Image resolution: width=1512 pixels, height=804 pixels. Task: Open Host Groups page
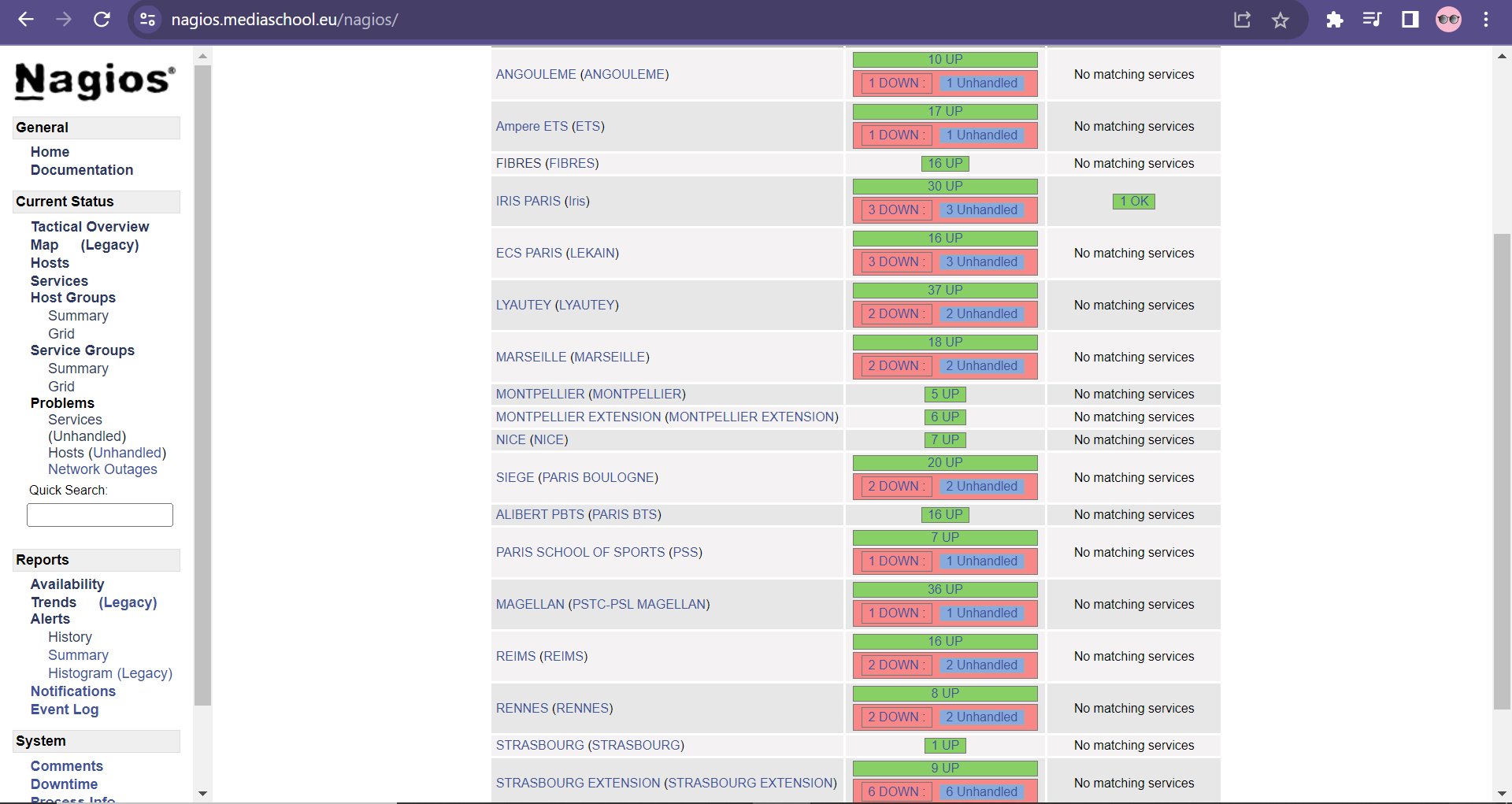[73, 298]
